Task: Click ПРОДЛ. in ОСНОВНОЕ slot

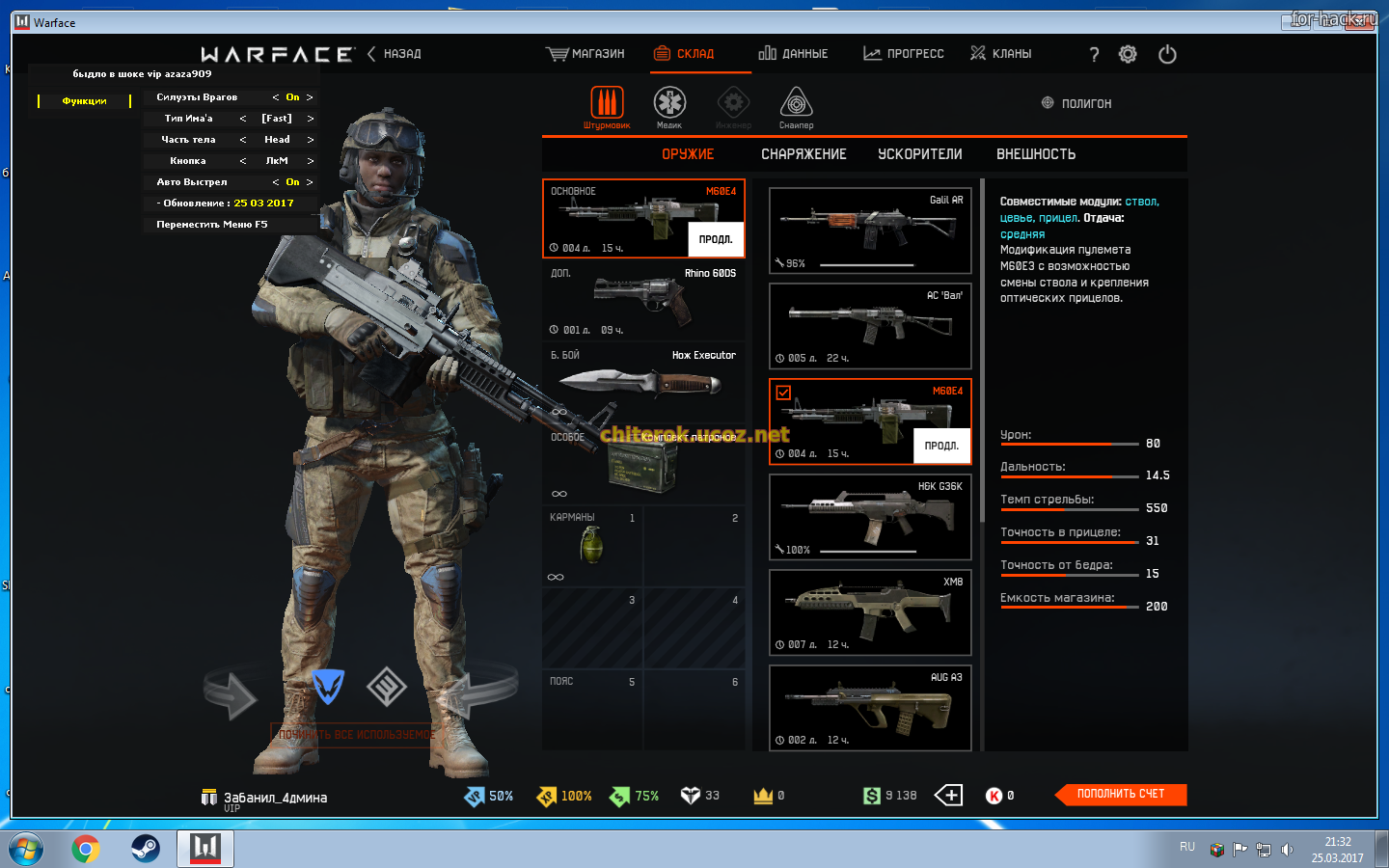Action: point(716,239)
